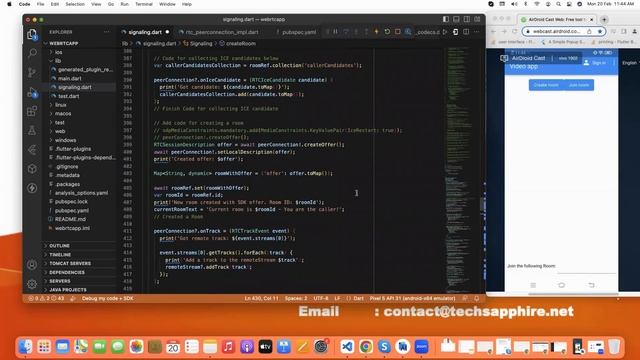Expand the OUTLINE section
The image size is (640, 360).
60,246
